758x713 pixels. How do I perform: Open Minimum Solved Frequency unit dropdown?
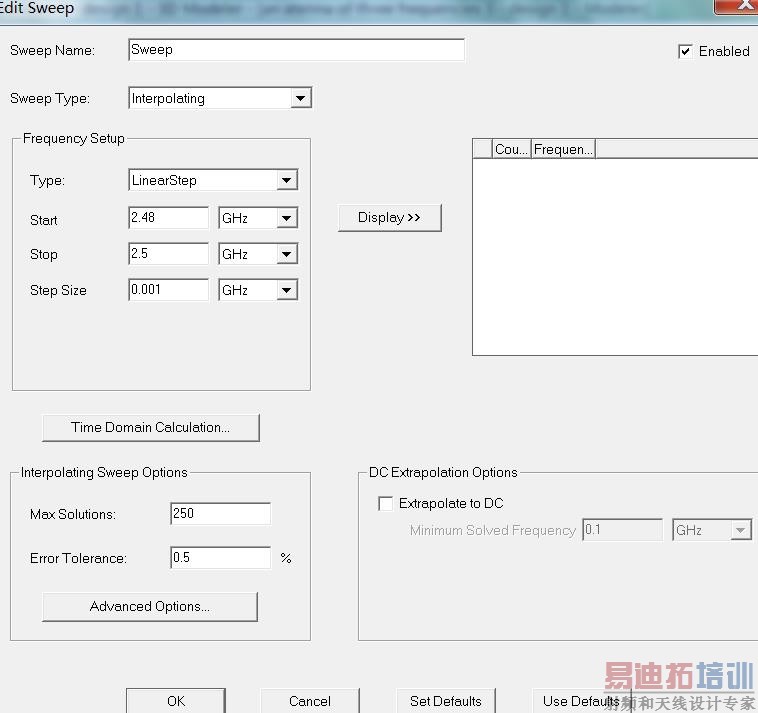741,530
